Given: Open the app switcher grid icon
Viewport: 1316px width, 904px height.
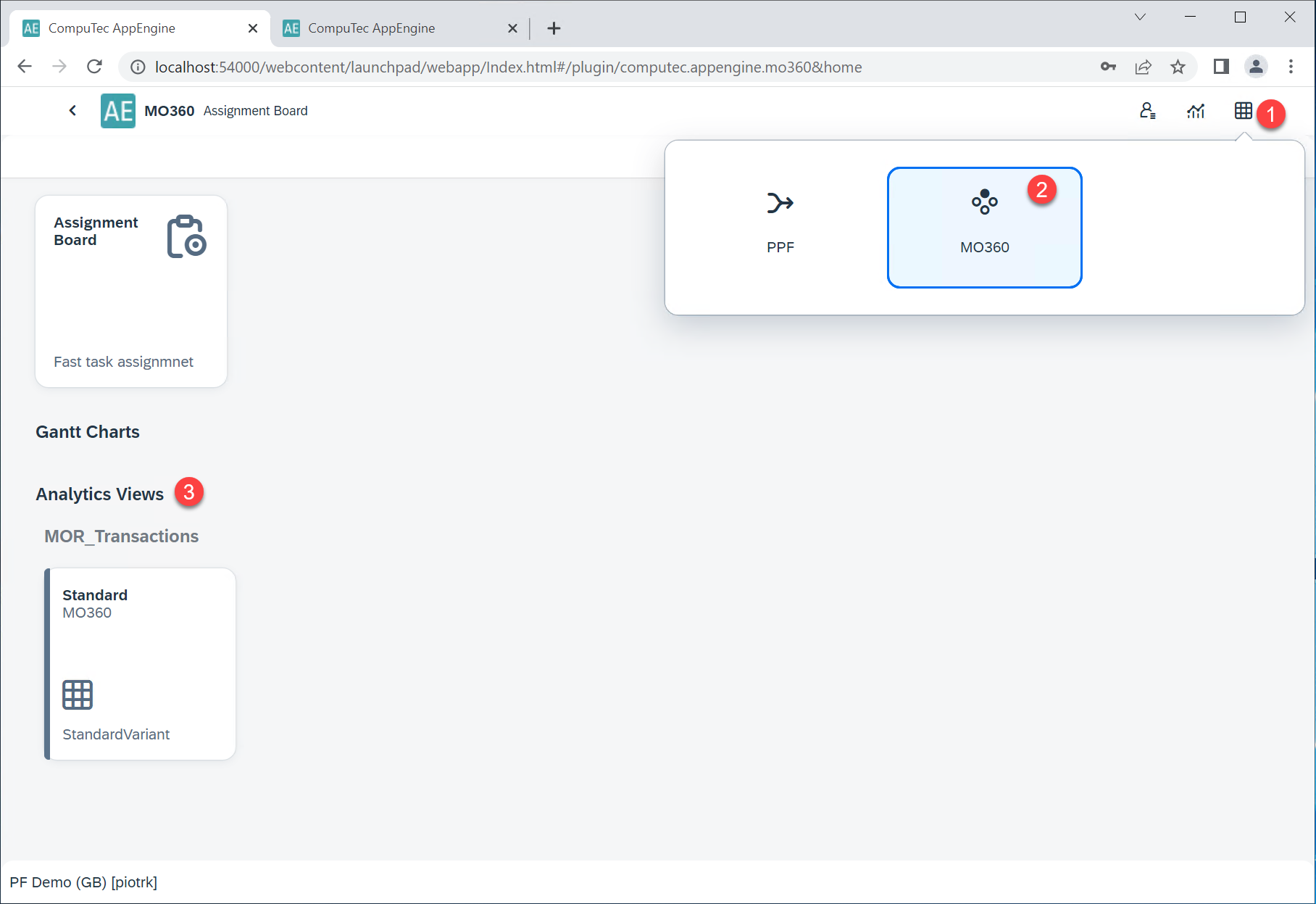Looking at the screenshot, I should pos(1243,111).
